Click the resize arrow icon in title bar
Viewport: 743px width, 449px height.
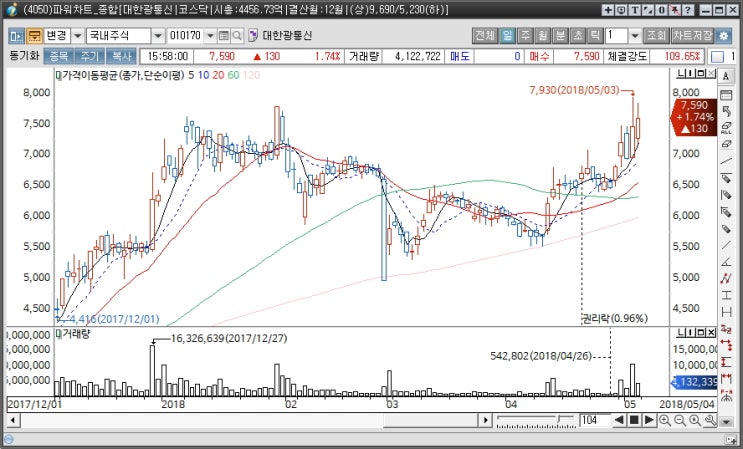tap(648, 10)
